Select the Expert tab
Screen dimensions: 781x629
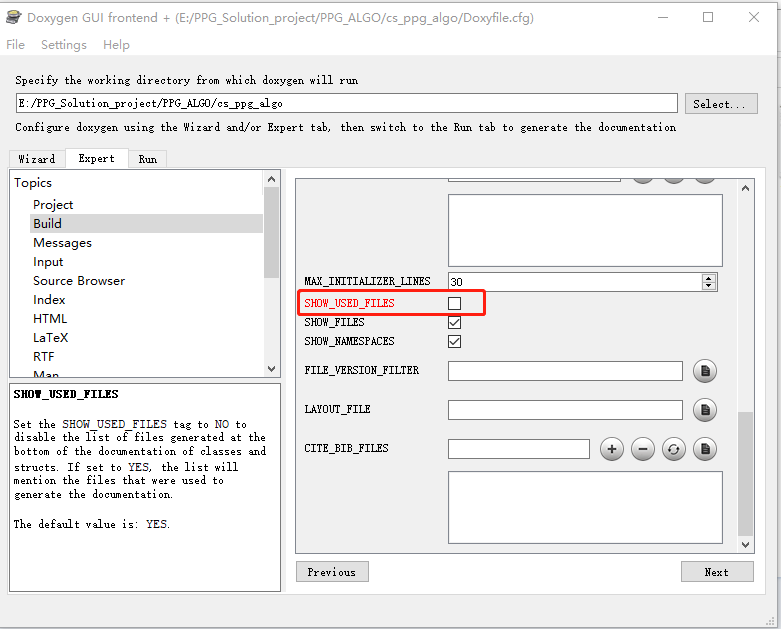coord(97,158)
